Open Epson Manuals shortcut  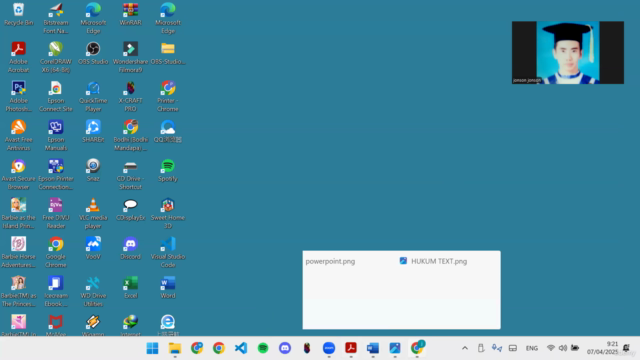tap(56, 136)
